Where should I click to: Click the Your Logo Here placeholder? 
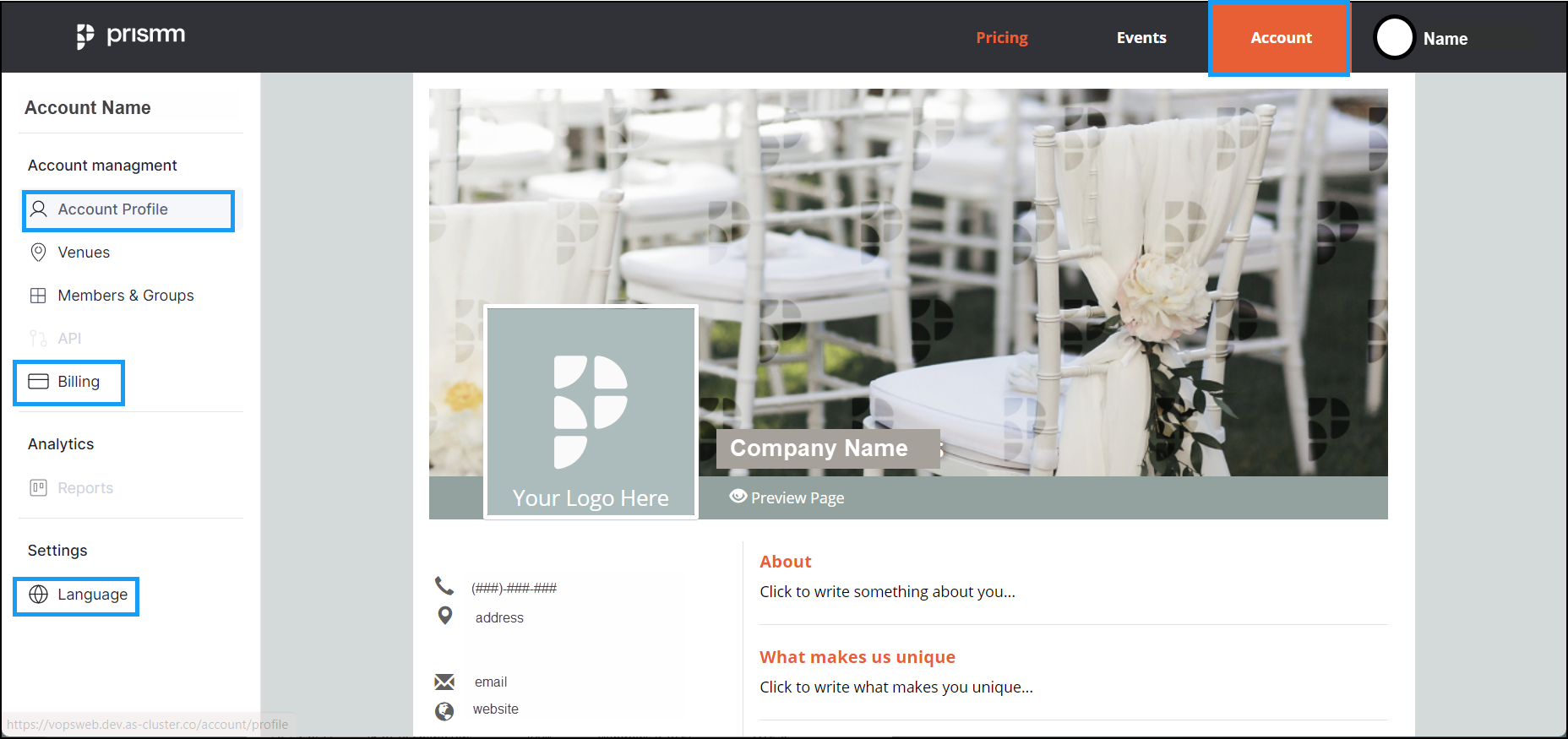click(x=591, y=412)
